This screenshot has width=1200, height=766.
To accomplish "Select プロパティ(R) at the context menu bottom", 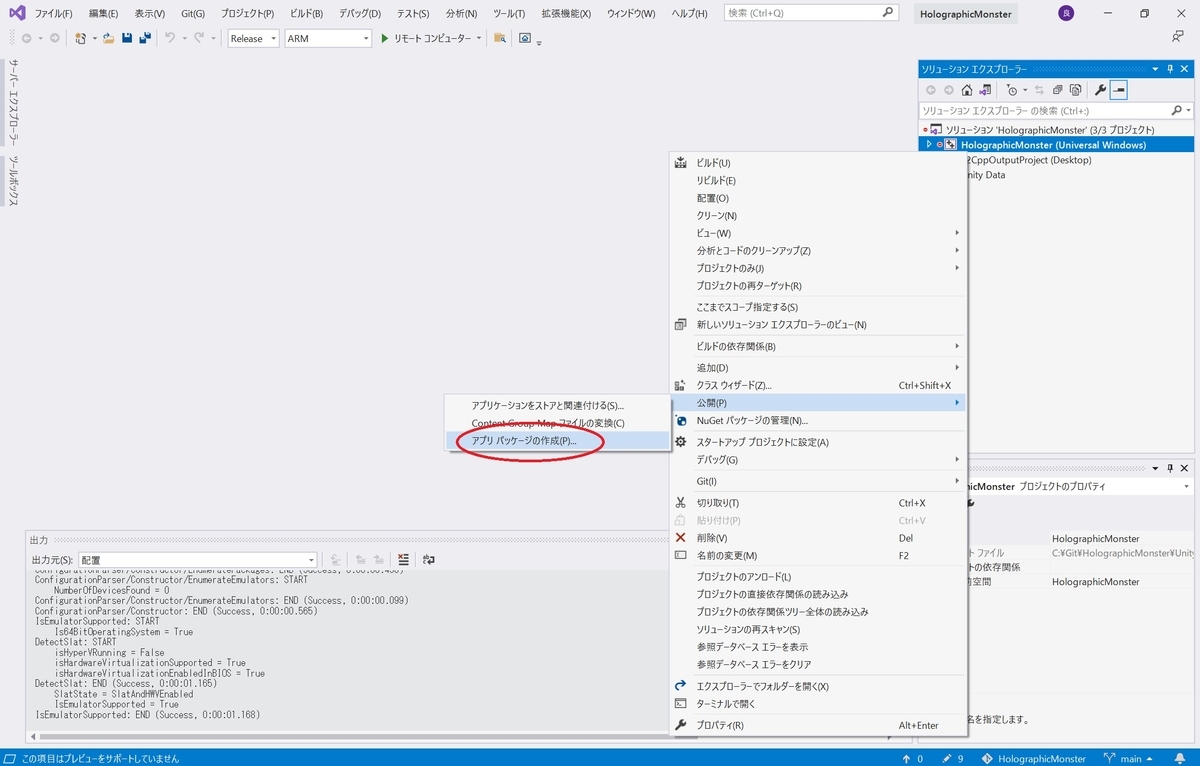I will (819, 725).
